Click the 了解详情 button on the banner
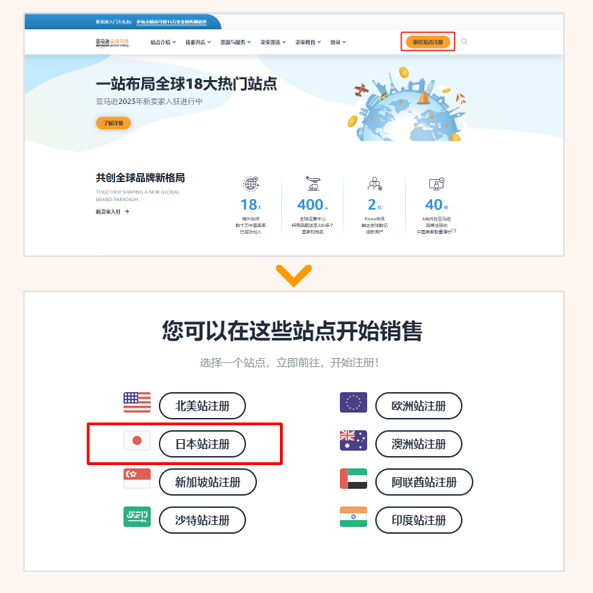This screenshot has width=593, height=593. point(113,123)
